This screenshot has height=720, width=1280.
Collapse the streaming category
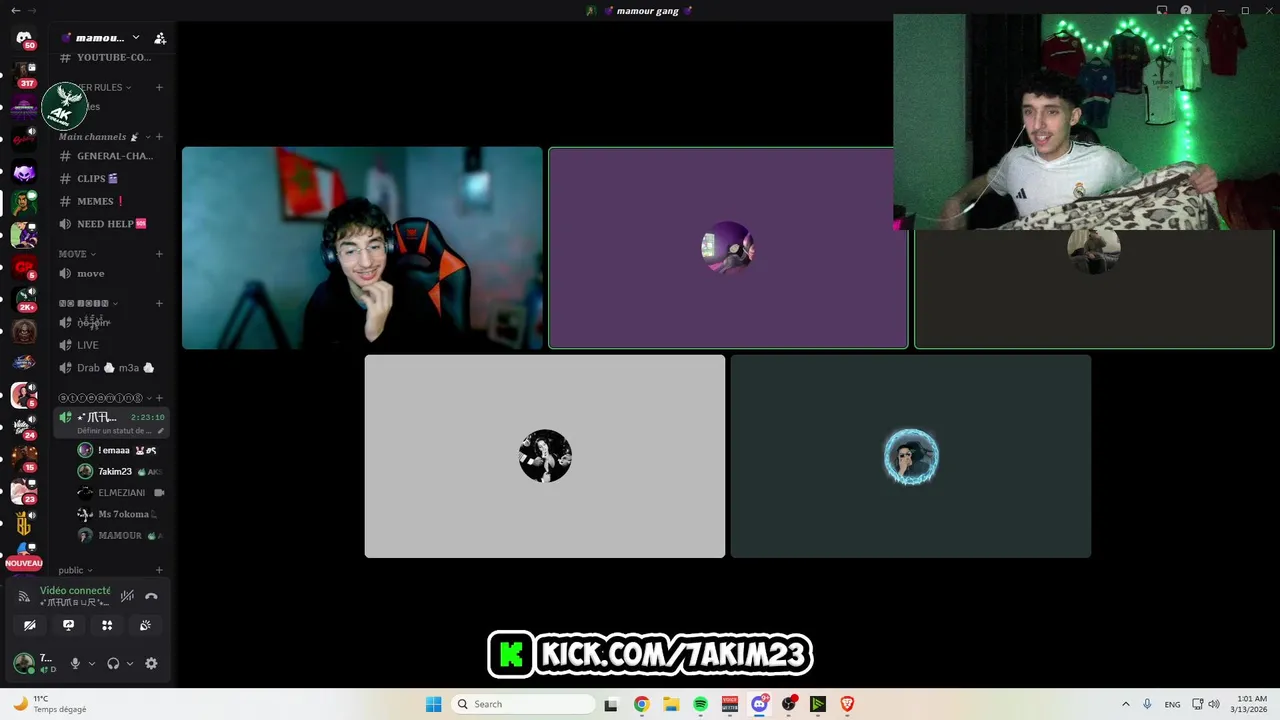pos(104,398)
